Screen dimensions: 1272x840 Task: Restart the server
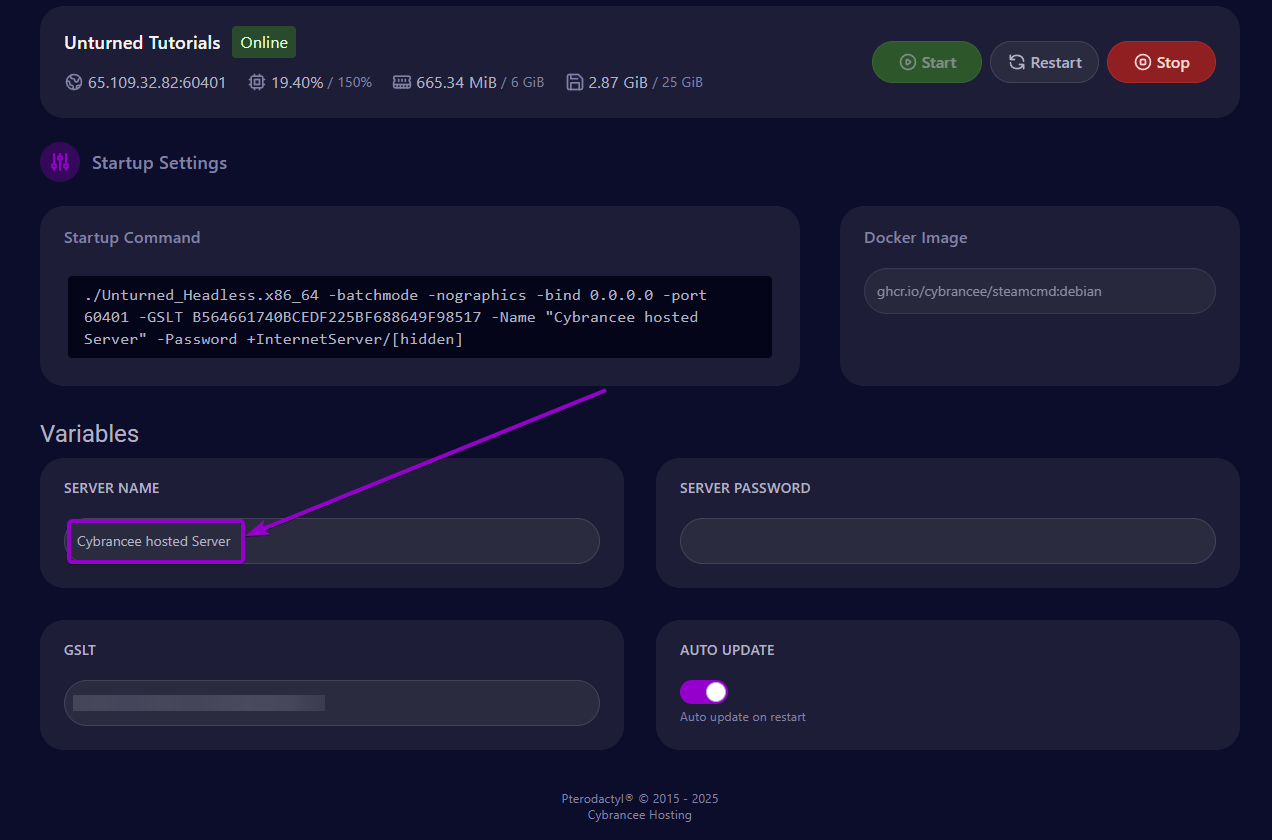1044,62
